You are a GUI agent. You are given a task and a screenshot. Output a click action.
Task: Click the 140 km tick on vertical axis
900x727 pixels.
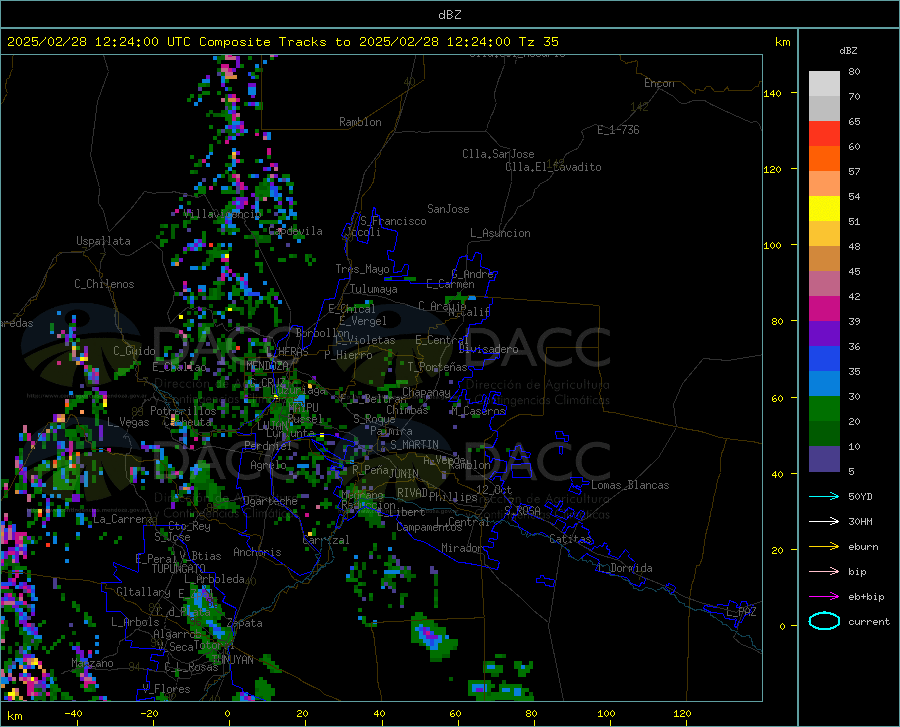point(772,94)
